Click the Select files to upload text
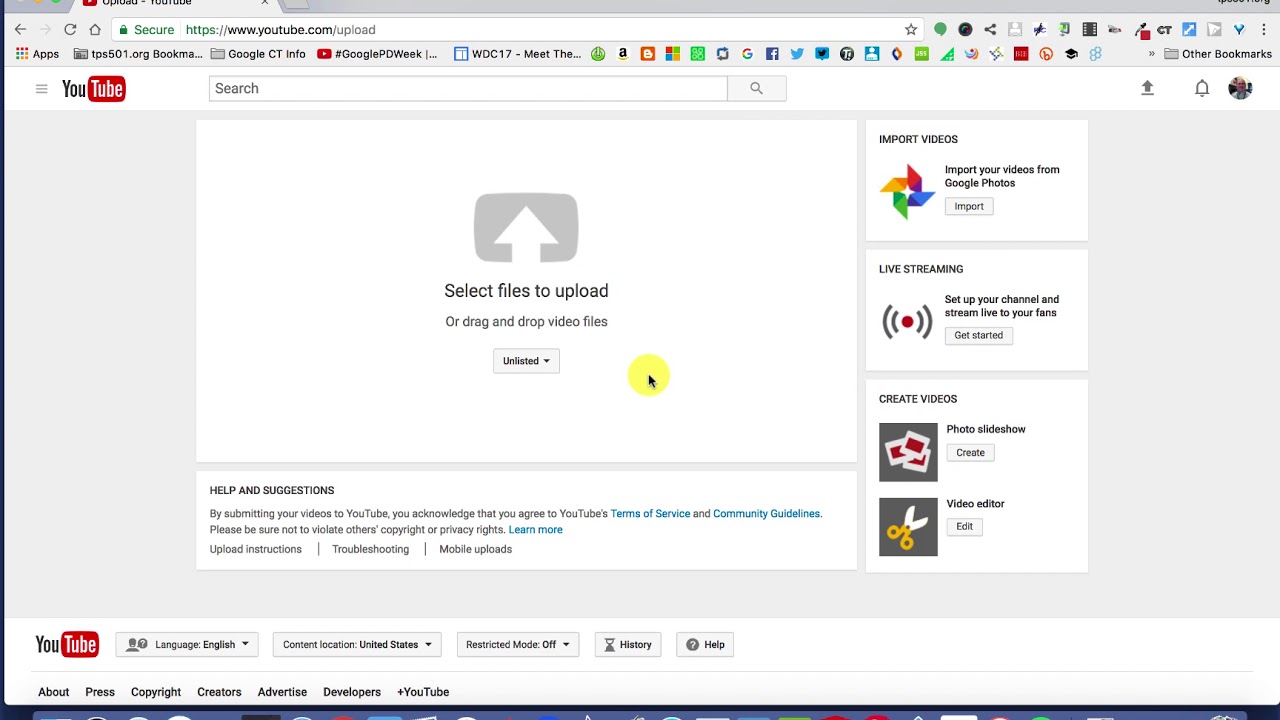 coord(526,291)
